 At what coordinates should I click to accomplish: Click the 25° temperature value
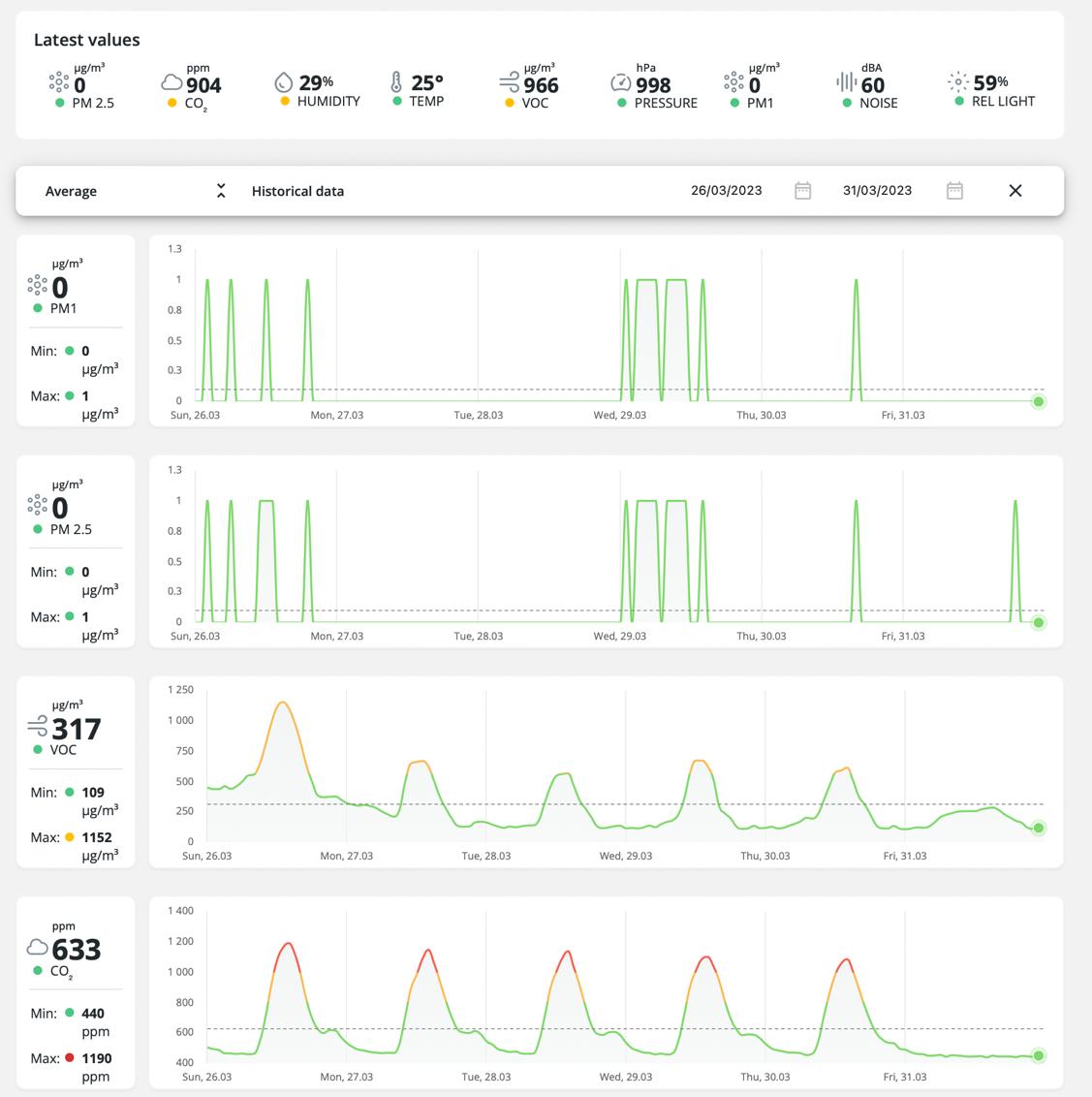tap(427, 82)
